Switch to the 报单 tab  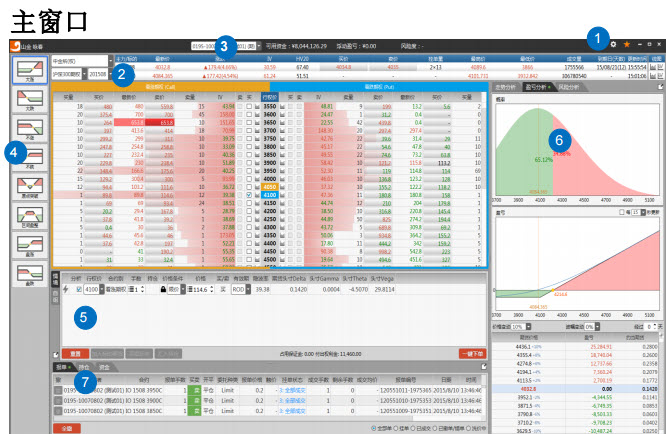[x=64, y=367]
